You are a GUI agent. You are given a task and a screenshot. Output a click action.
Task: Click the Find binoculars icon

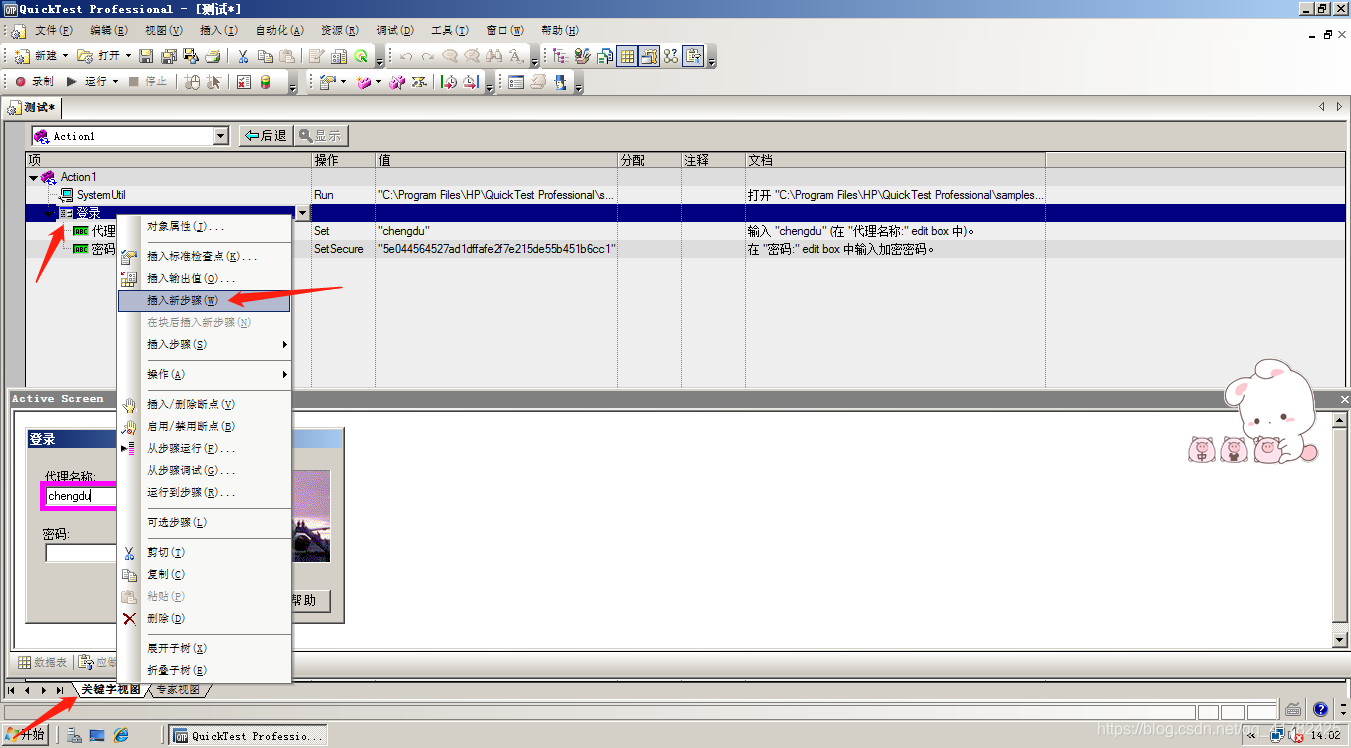(496, 56)
